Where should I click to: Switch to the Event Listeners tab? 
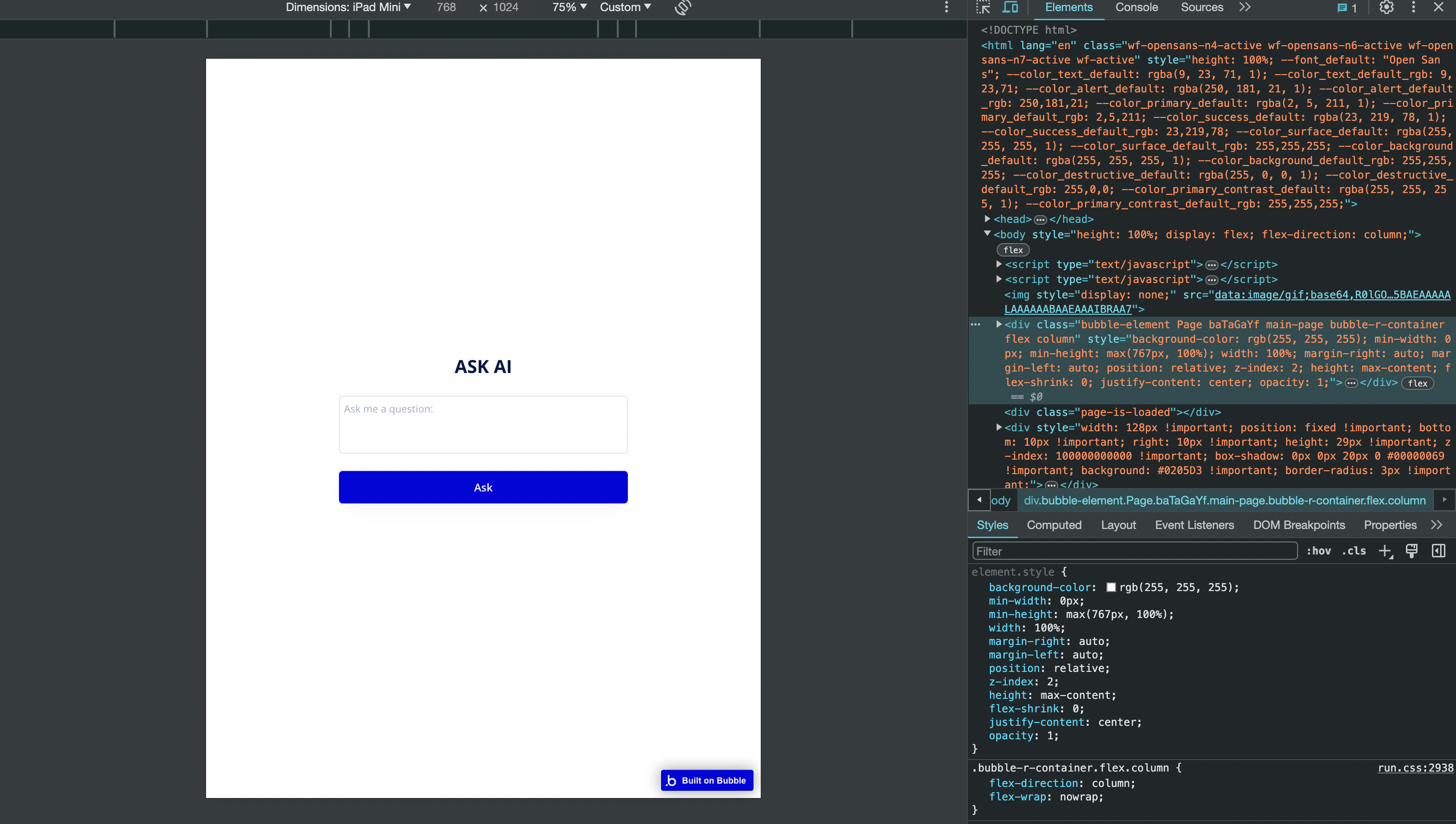click(1194, 525)
